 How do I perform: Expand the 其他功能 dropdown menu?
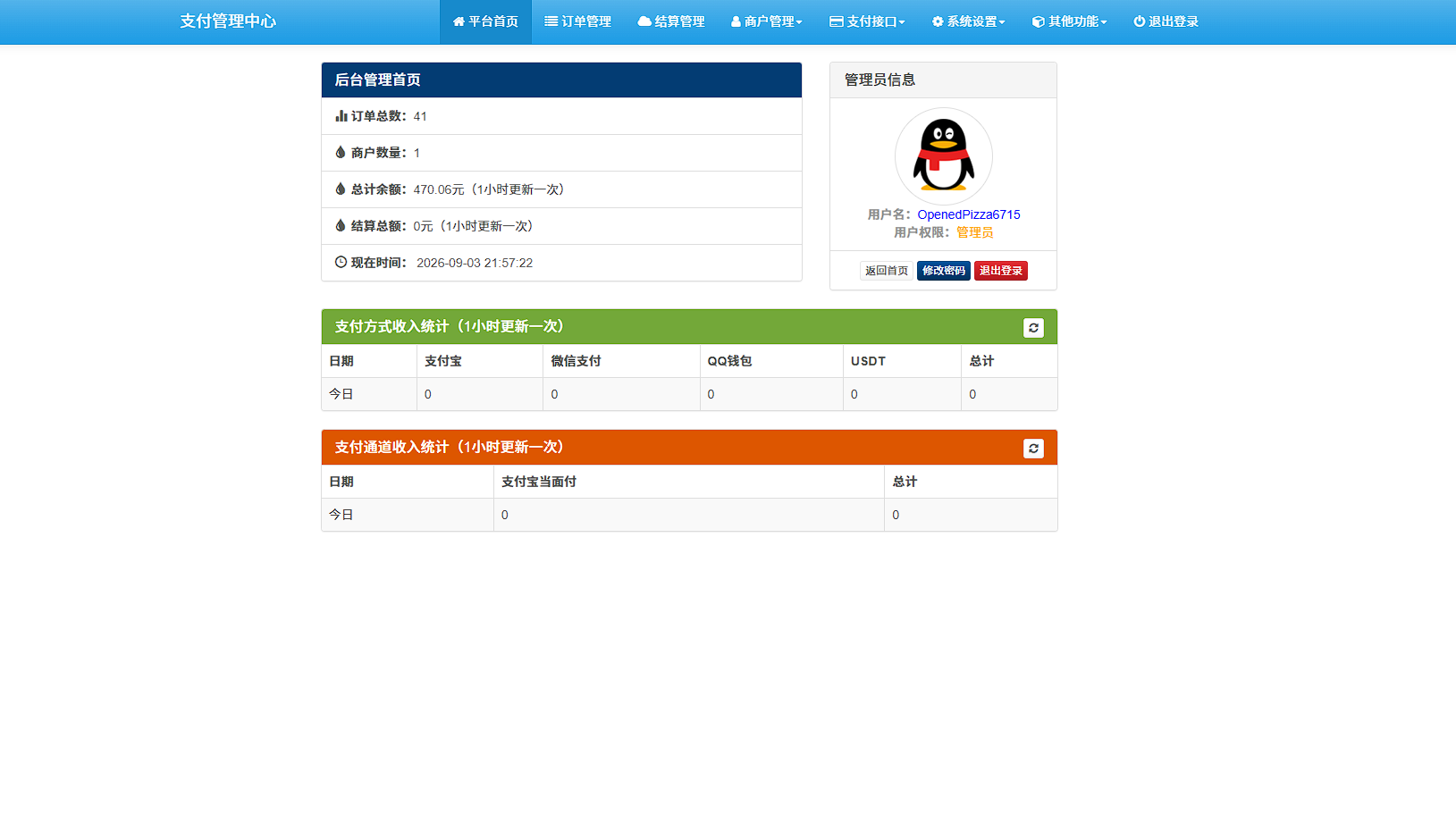[1069, 21]
